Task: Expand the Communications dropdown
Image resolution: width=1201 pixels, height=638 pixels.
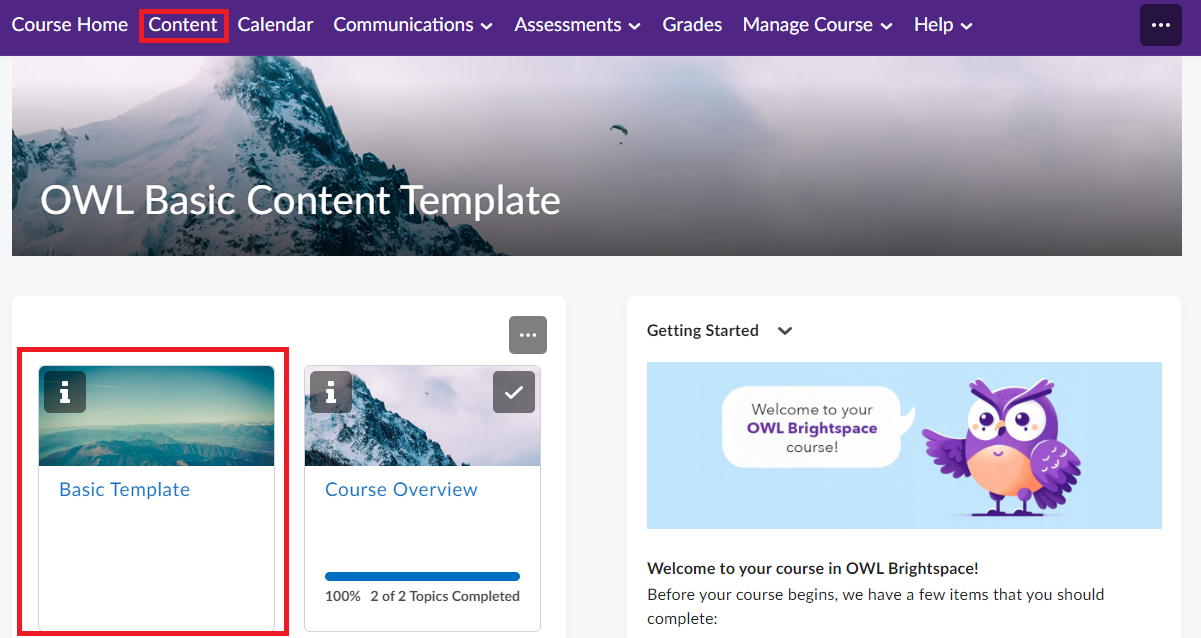Action: tap(412, 24)
